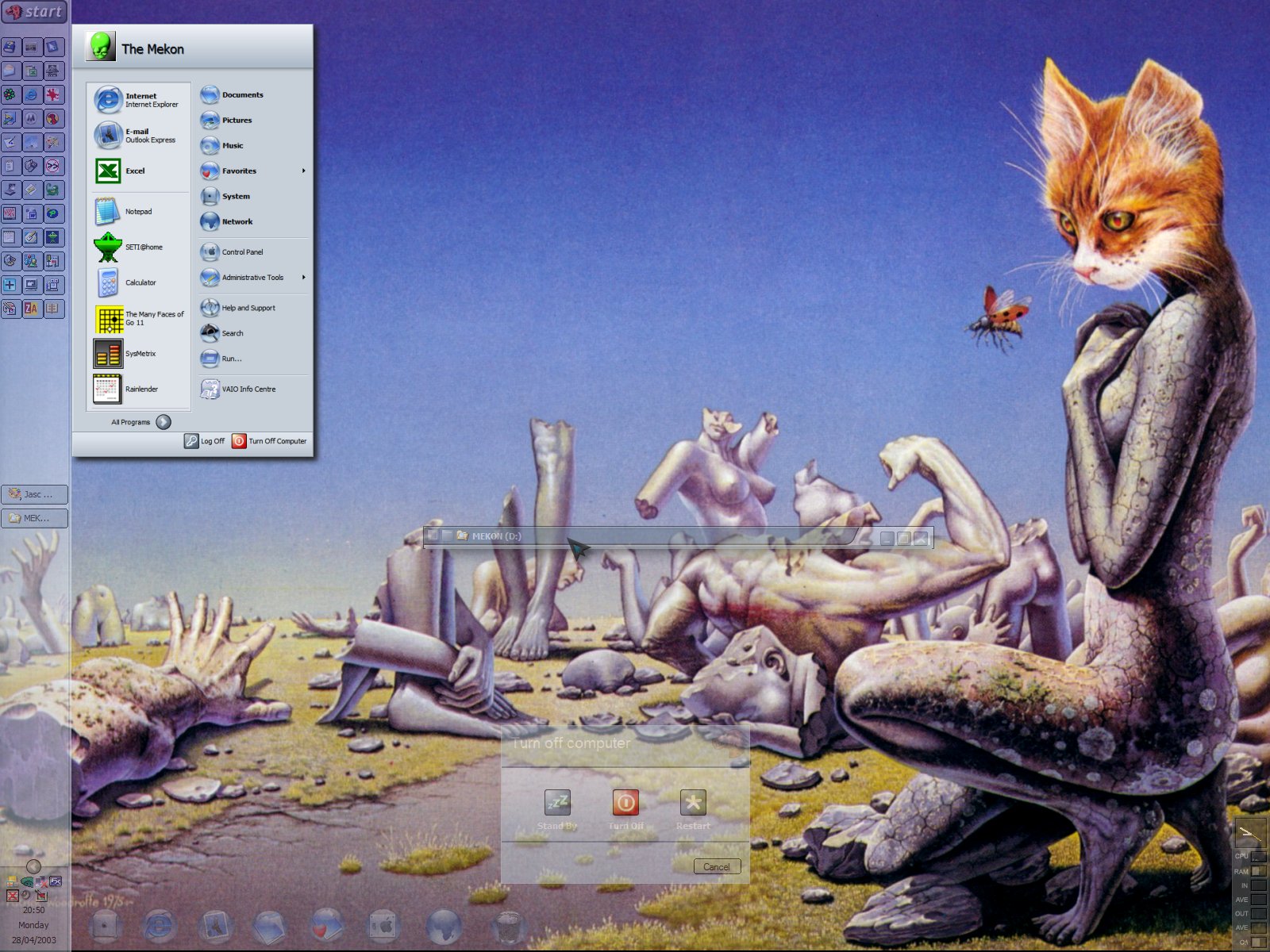
Task: Launch the Motorola M quick launch icon
Action: click(x=31, y=118)
